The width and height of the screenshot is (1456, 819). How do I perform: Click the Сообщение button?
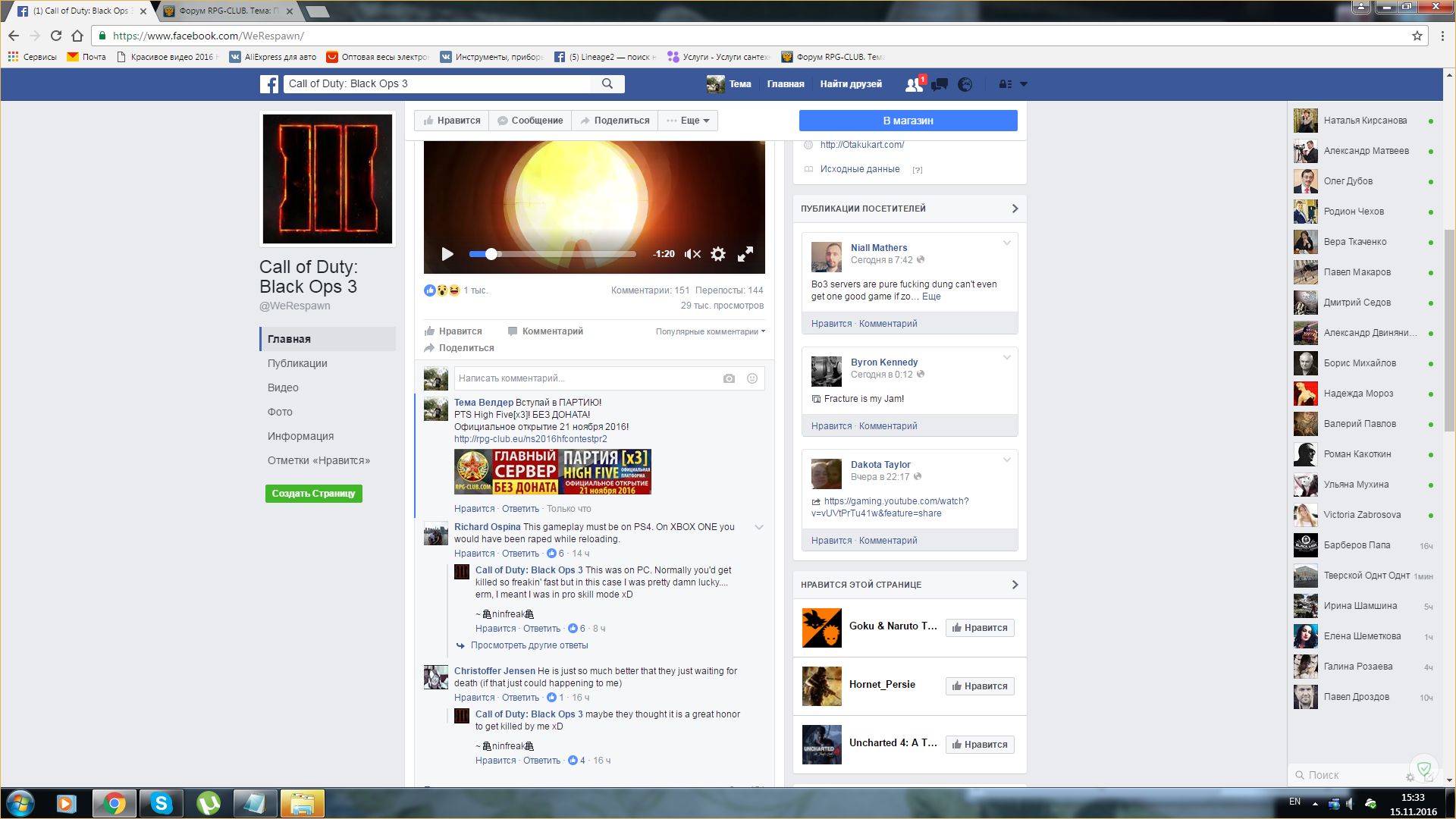point(530,121)
